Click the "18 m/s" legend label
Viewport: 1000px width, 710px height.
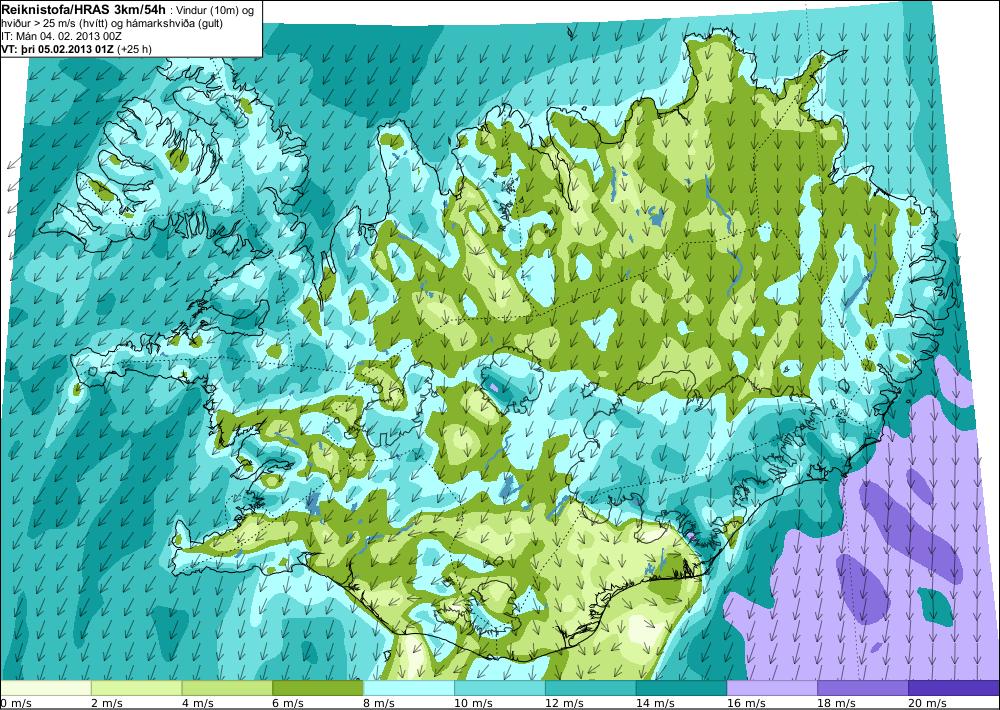point(836,703)
